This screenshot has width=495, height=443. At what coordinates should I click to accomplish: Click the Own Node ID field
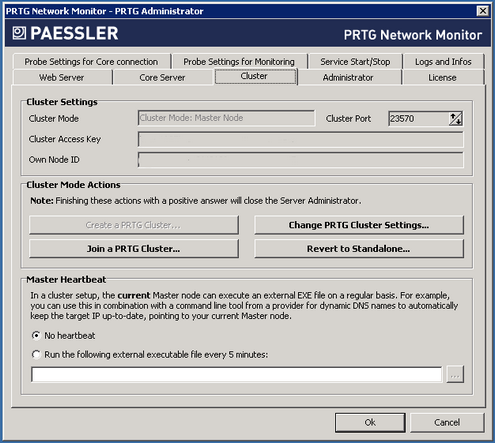[x=301, y=160]
